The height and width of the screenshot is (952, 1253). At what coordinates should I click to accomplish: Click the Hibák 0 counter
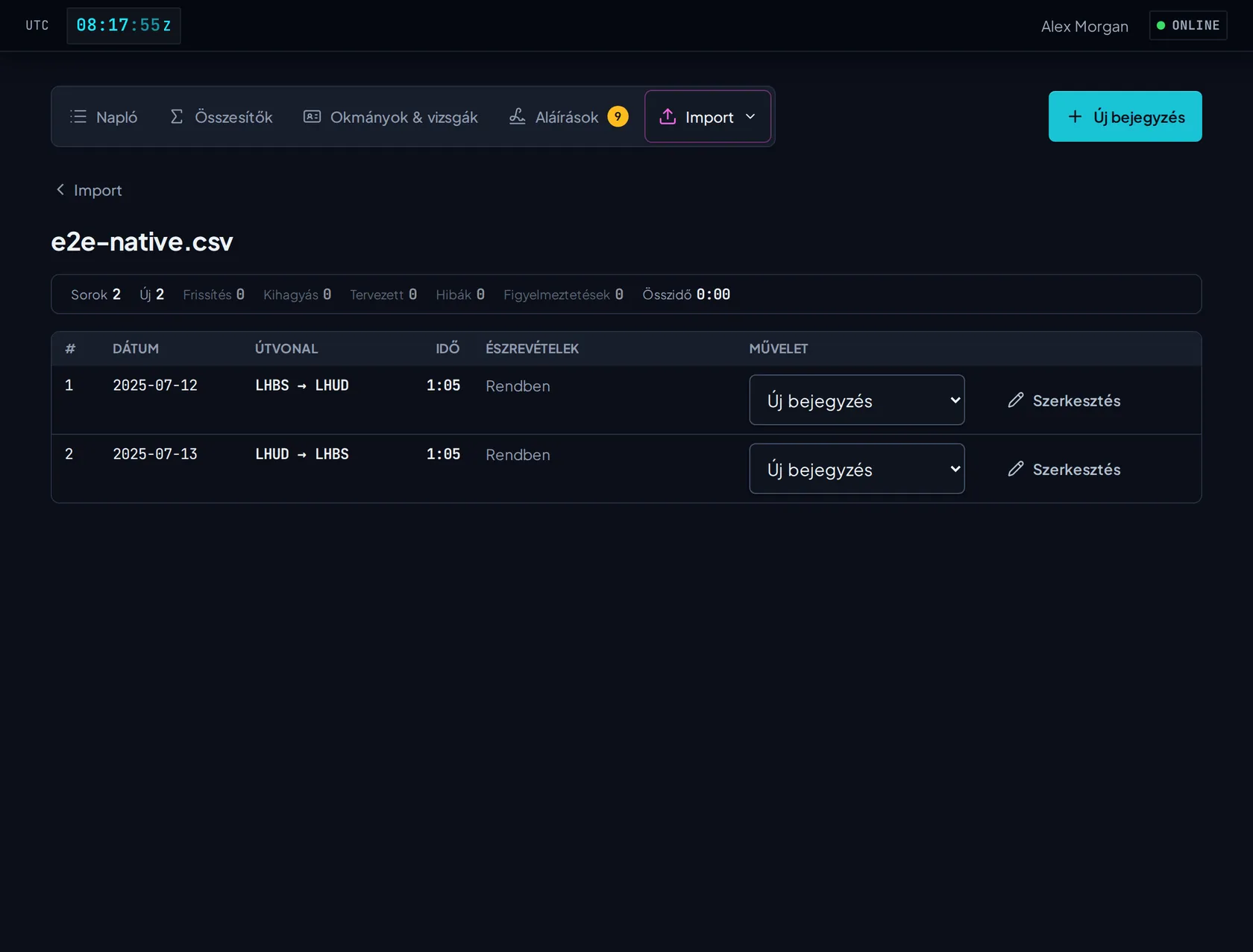460,294
